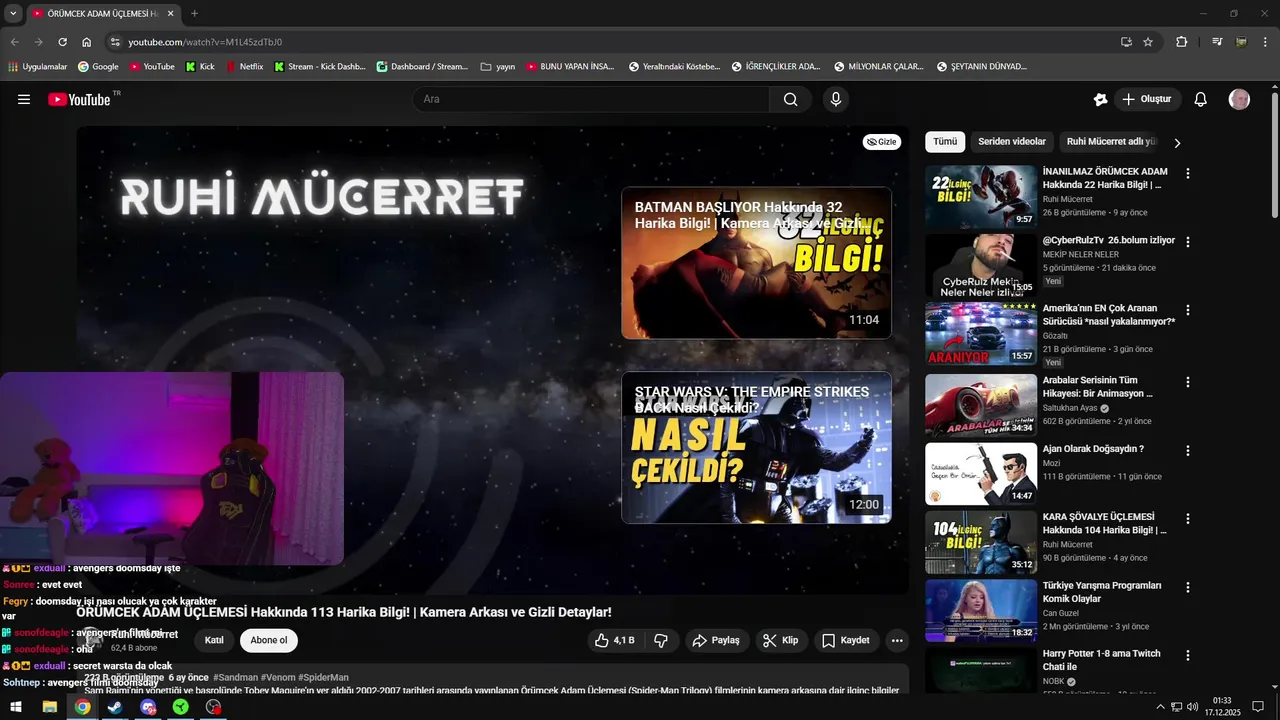Click the sparkle icon beside Oluştur
This screenshot has height=720, width=1280.
pyautogui.click(x=1100, y=99)
